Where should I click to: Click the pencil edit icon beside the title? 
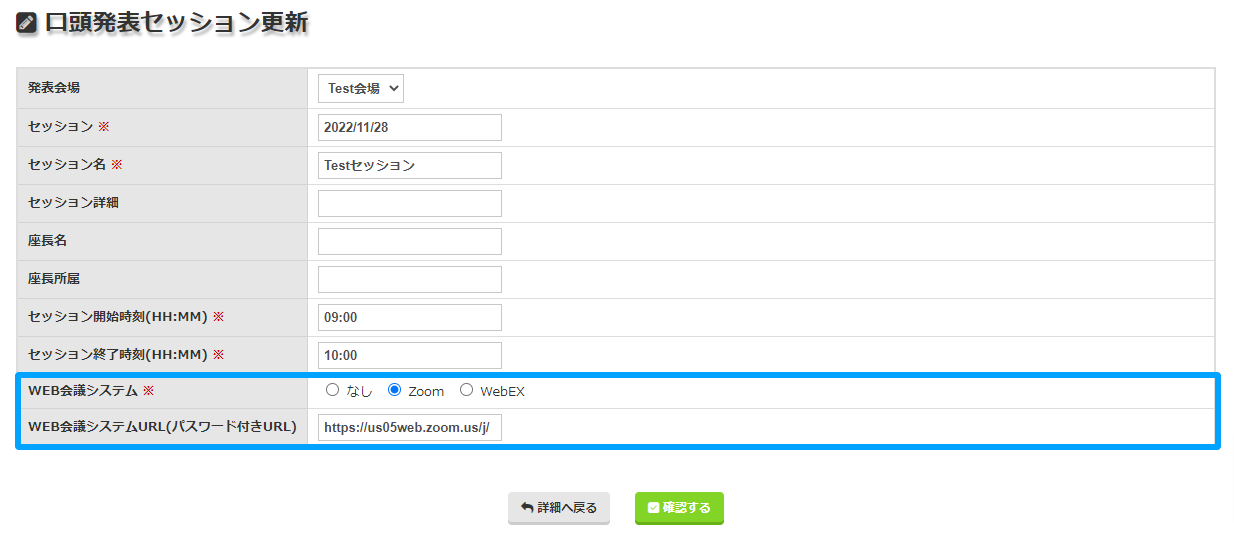(x=27, y=24)
